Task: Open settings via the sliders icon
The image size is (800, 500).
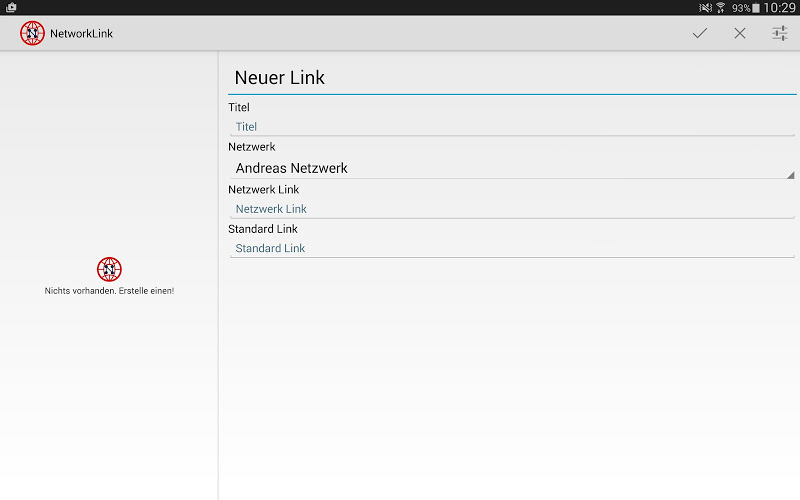Action: tap(780, 33)
